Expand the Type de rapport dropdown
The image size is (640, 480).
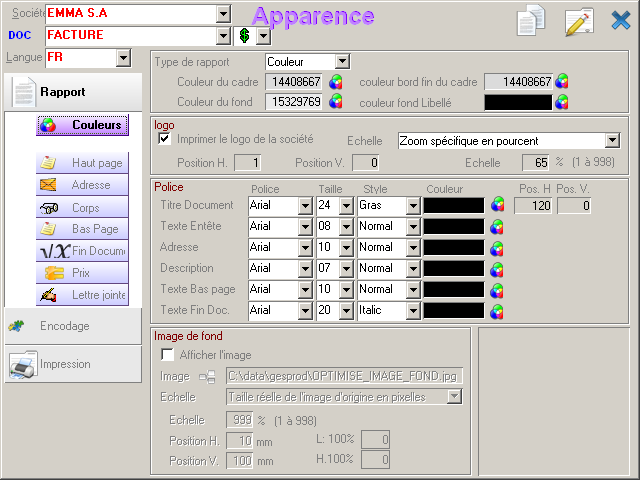tap(342, 62)
